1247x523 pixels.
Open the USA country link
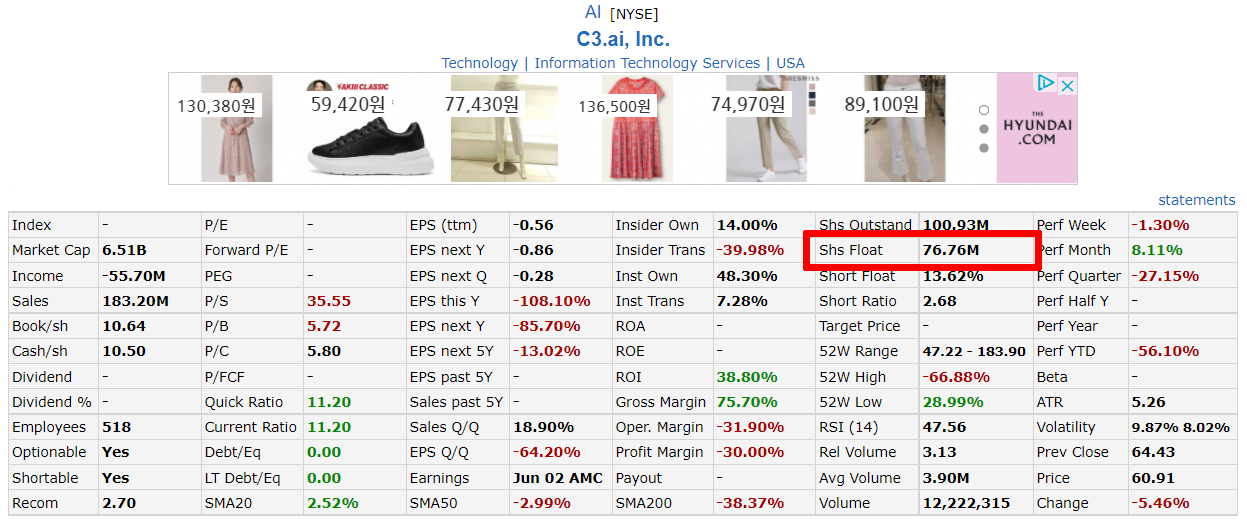tap(790, 63)
